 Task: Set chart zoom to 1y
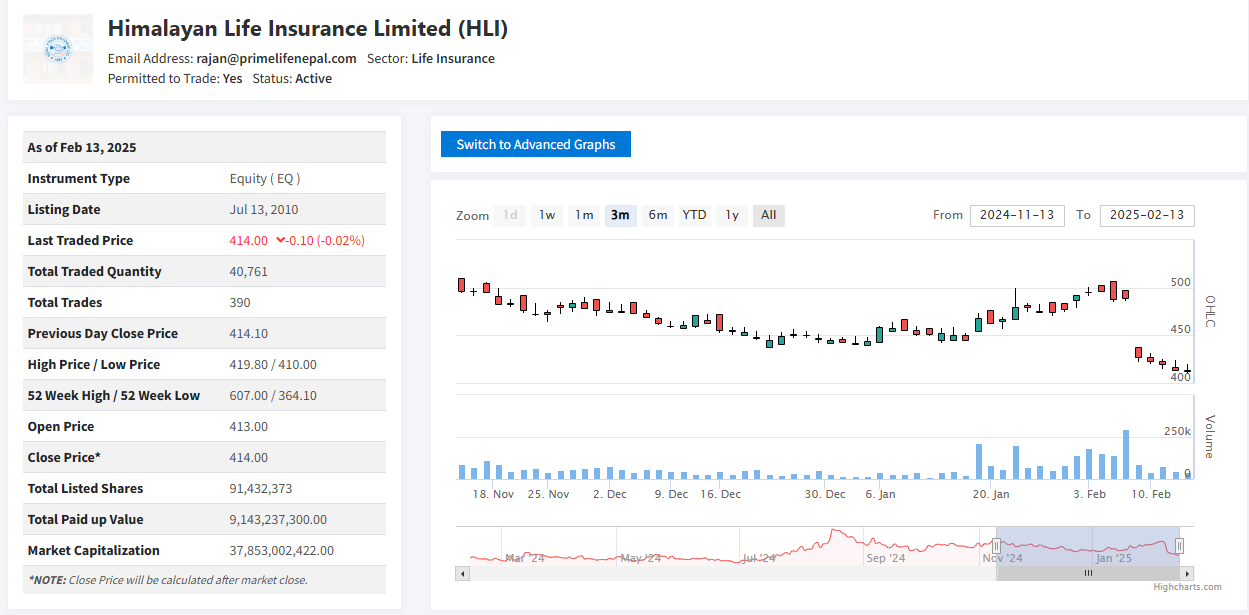click(732, 215)
